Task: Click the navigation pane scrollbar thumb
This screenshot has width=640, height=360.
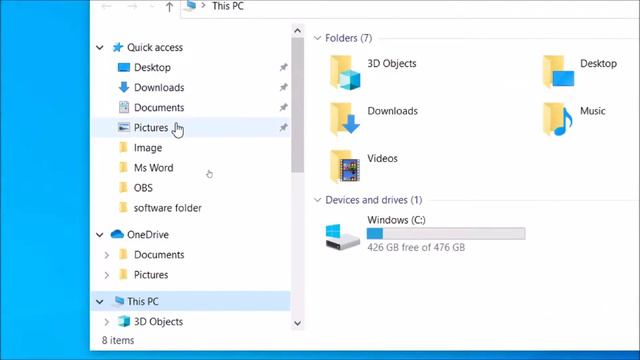Action: pyautogui.click(x=298, y=105)
